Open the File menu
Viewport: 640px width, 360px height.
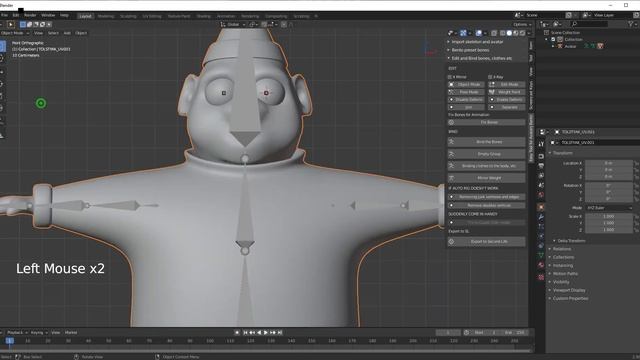(x=4, y=15)
